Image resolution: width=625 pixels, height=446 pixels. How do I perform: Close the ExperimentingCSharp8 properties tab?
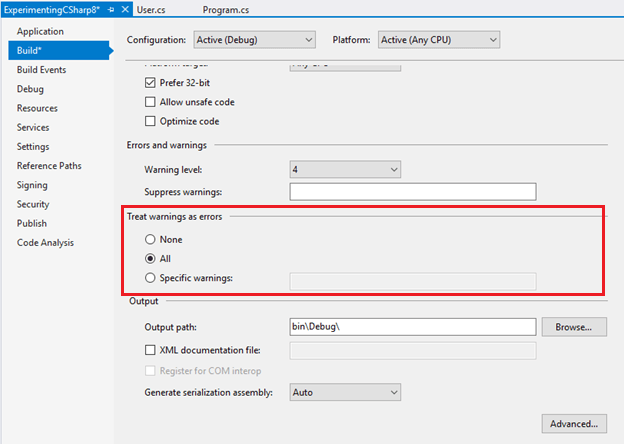[x=124, y=9]
